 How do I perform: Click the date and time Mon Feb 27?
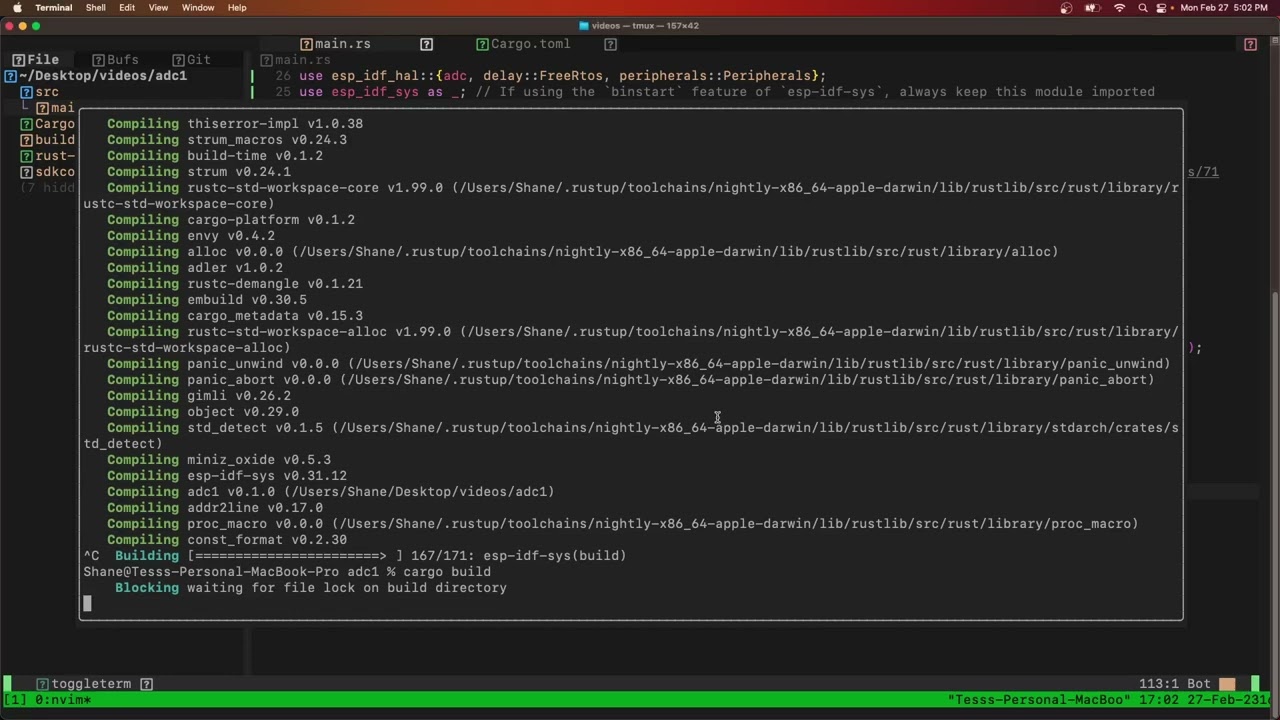tap(1226, 7)
